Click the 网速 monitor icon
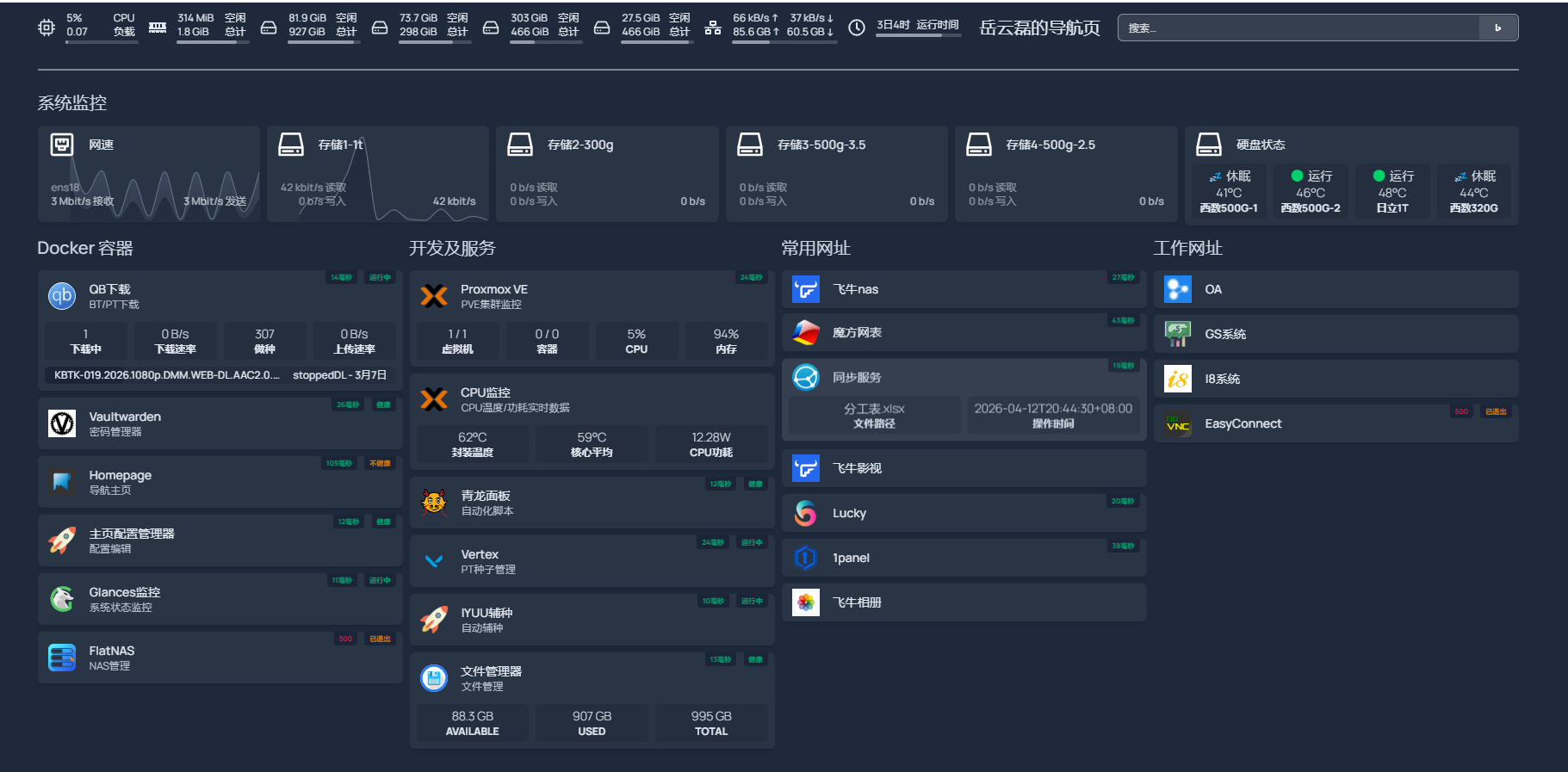Screen dimensions: 1568x772 pos(62,144)
